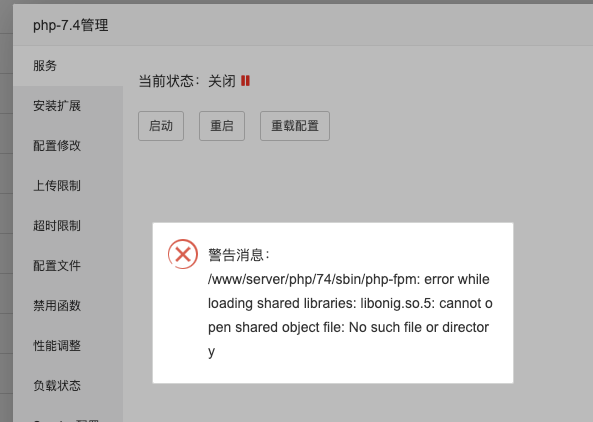Image resolution: width=593 pixels, height=422 pixels.
Task: Switch to the 配置修改 tab
Action: 68,146
